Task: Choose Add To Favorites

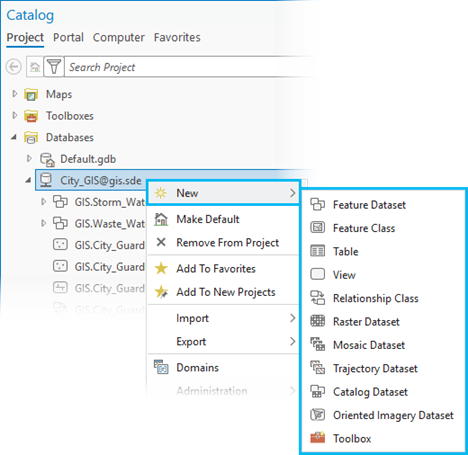Action: (x=223, y=268)
